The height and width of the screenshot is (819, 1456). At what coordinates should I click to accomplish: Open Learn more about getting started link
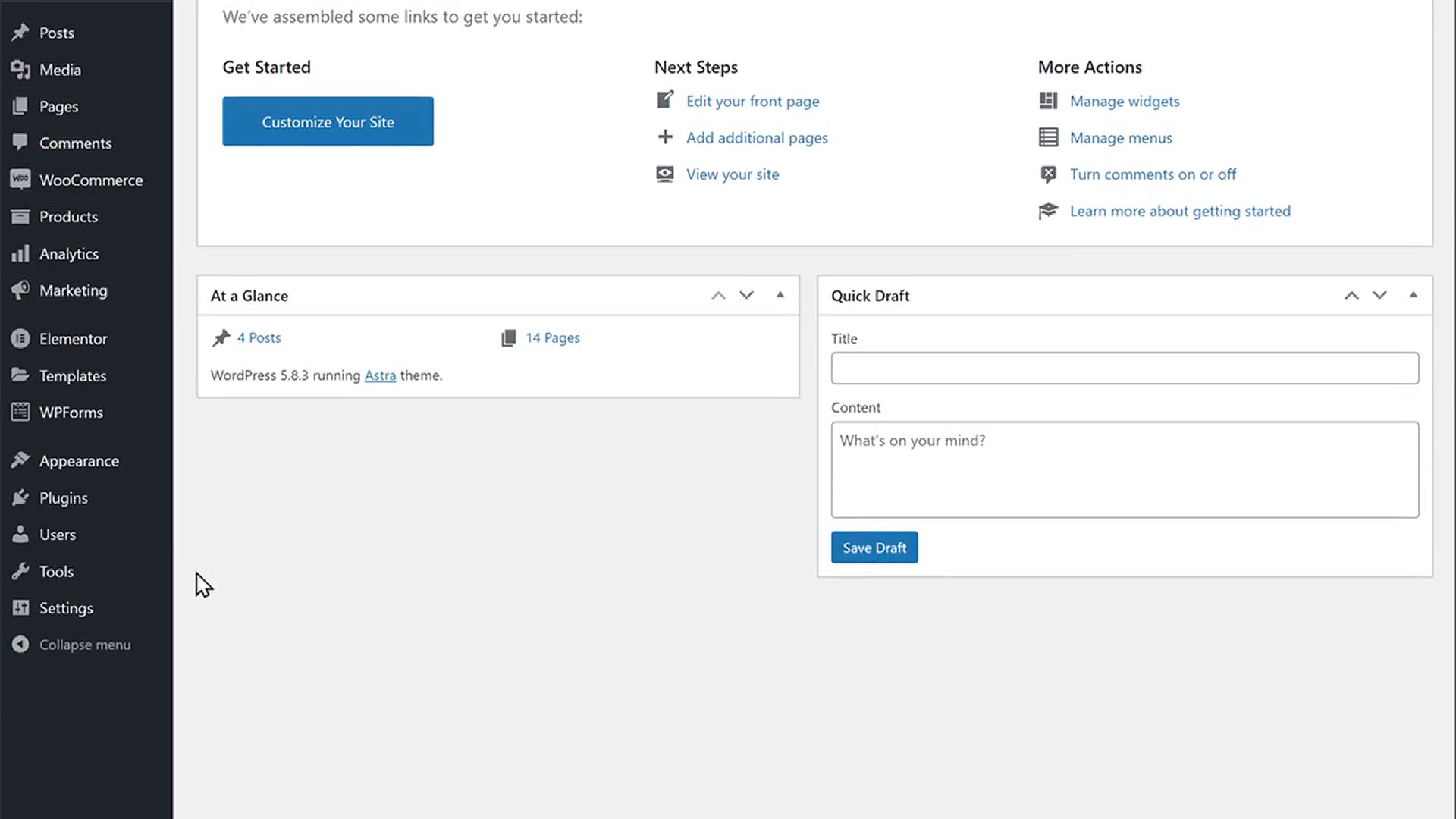point(1180,211)
